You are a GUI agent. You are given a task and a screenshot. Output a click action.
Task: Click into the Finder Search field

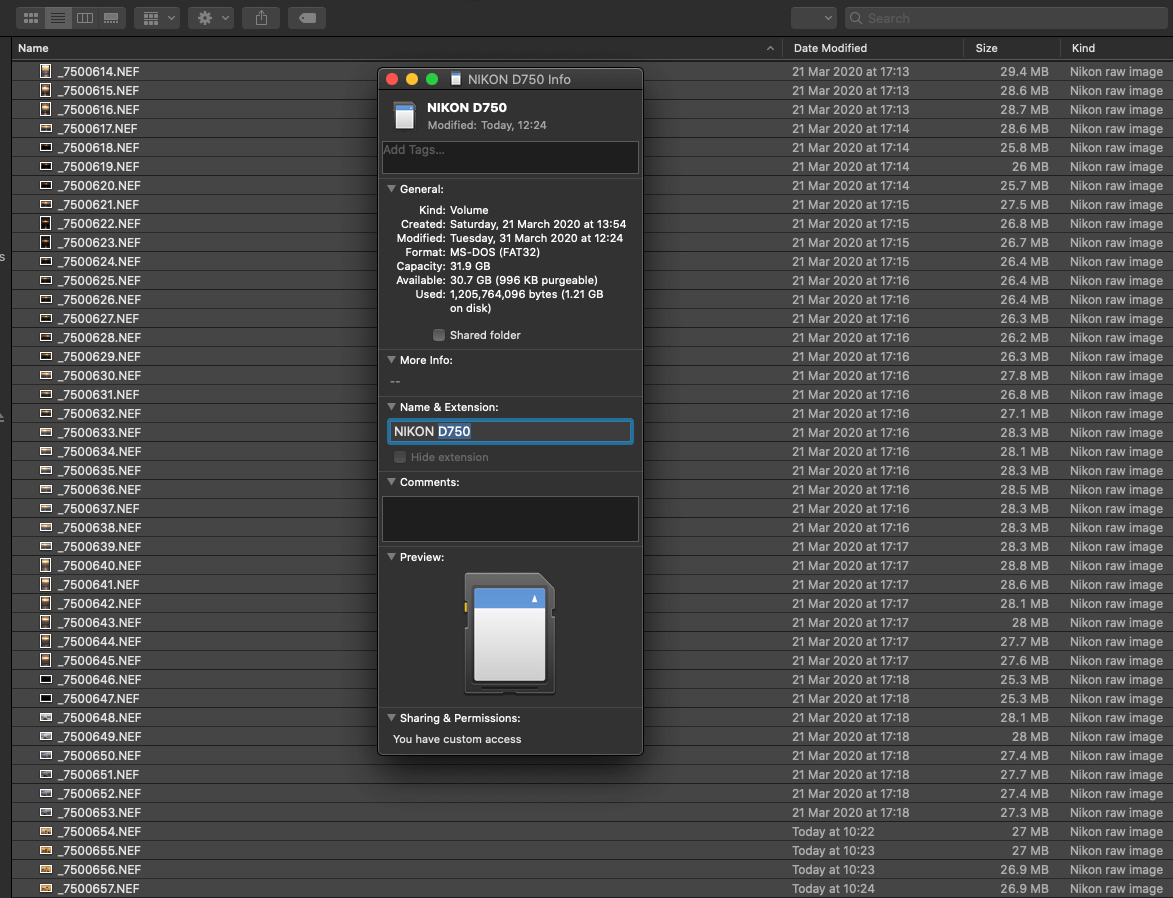tap(1006, 18)
